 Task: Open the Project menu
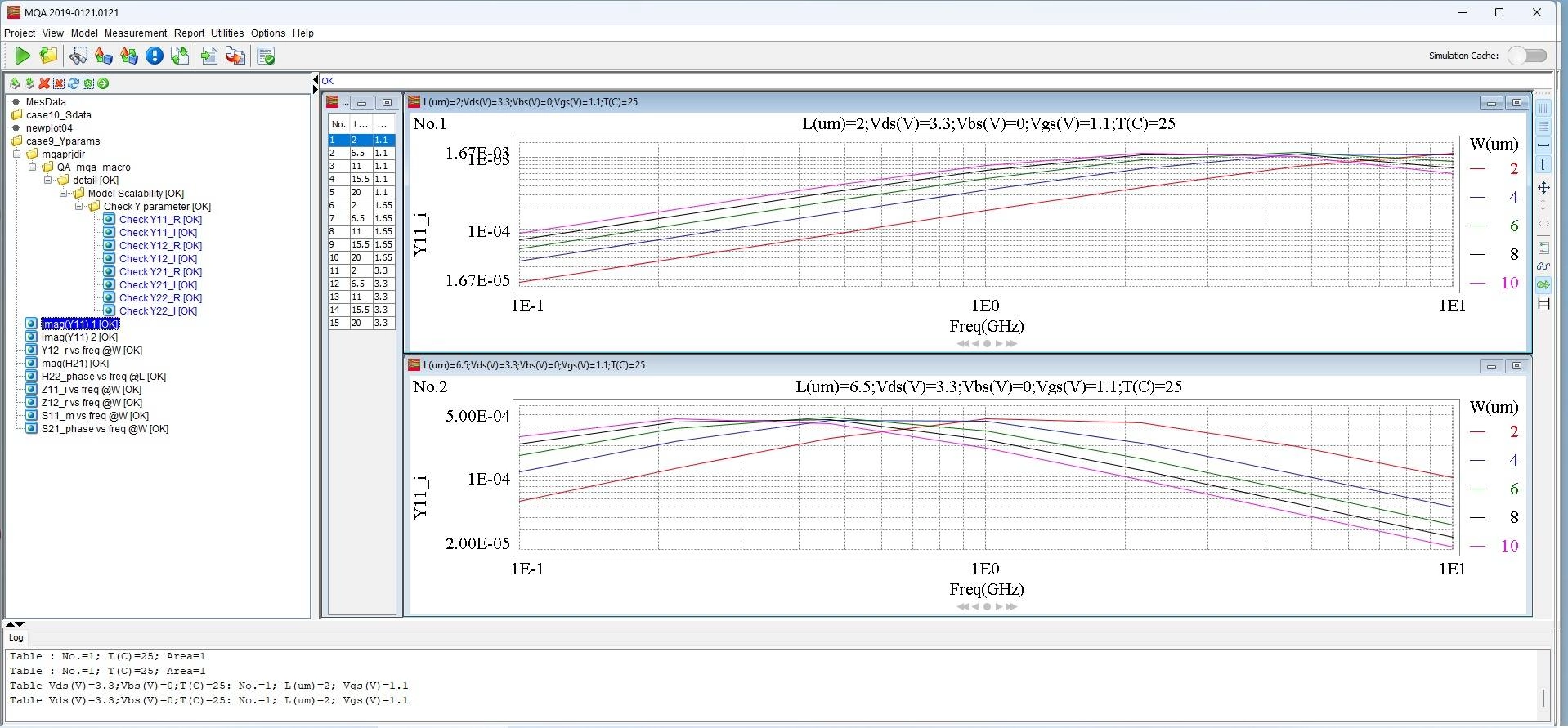tap(20, 33)
